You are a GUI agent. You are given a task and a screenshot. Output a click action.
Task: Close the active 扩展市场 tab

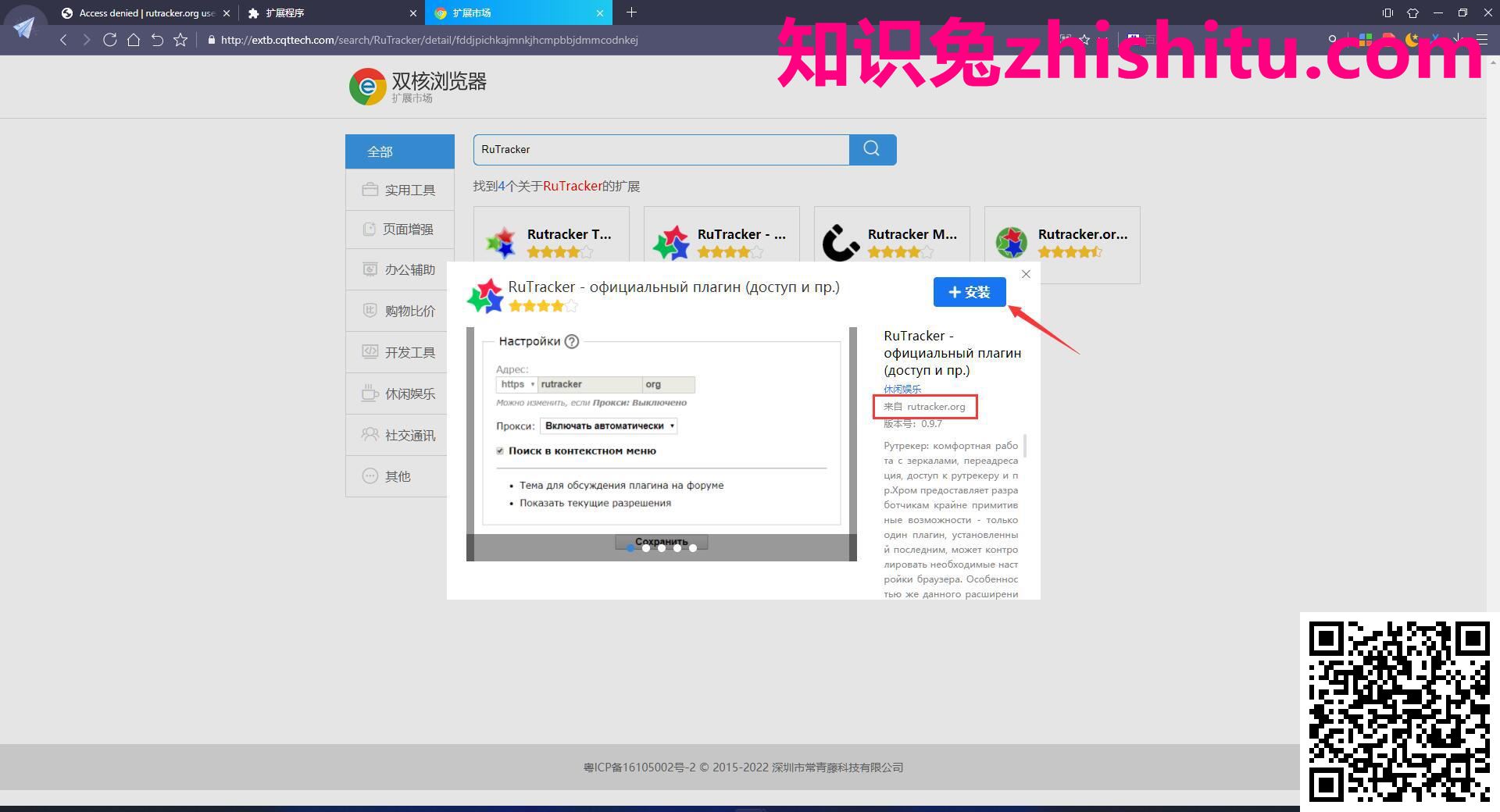pos(600,13)
